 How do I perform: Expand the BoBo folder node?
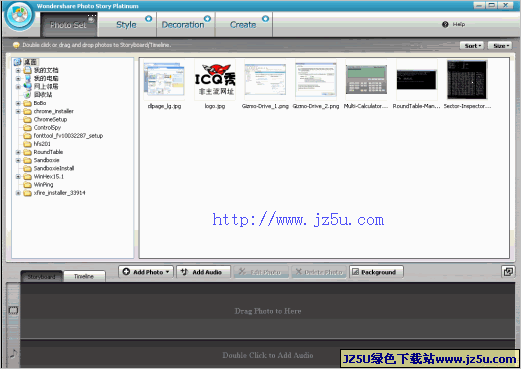click(x=18, y=103)
